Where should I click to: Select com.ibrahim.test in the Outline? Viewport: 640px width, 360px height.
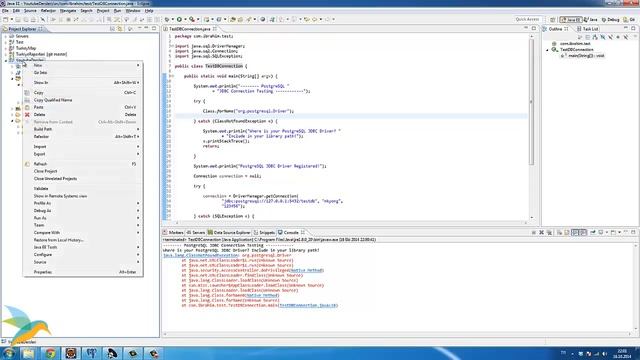pos(575,44)
